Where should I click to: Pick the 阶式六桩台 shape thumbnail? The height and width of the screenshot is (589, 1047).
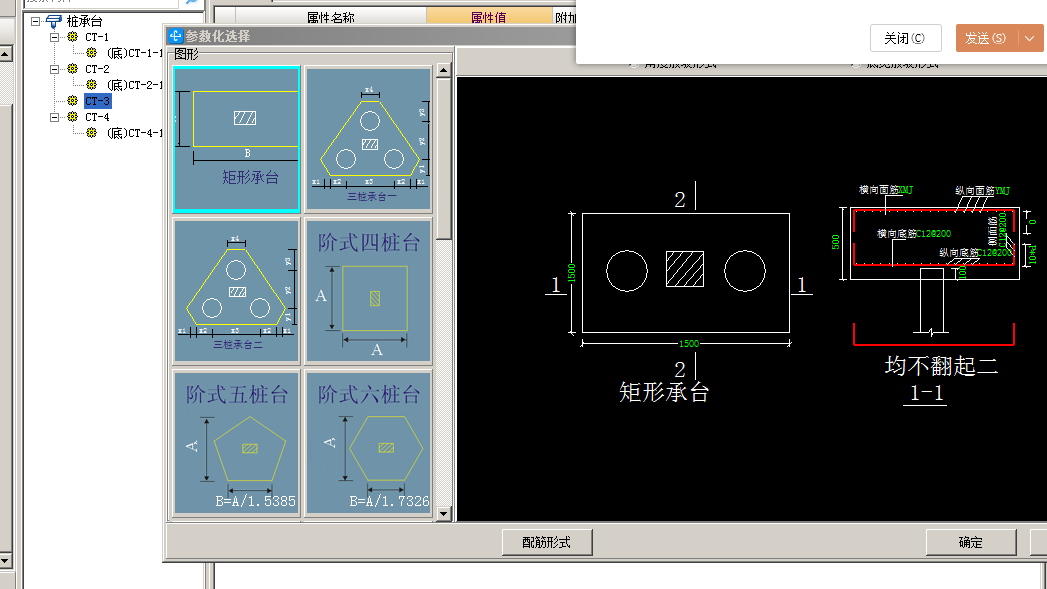(x=369, y=443)
